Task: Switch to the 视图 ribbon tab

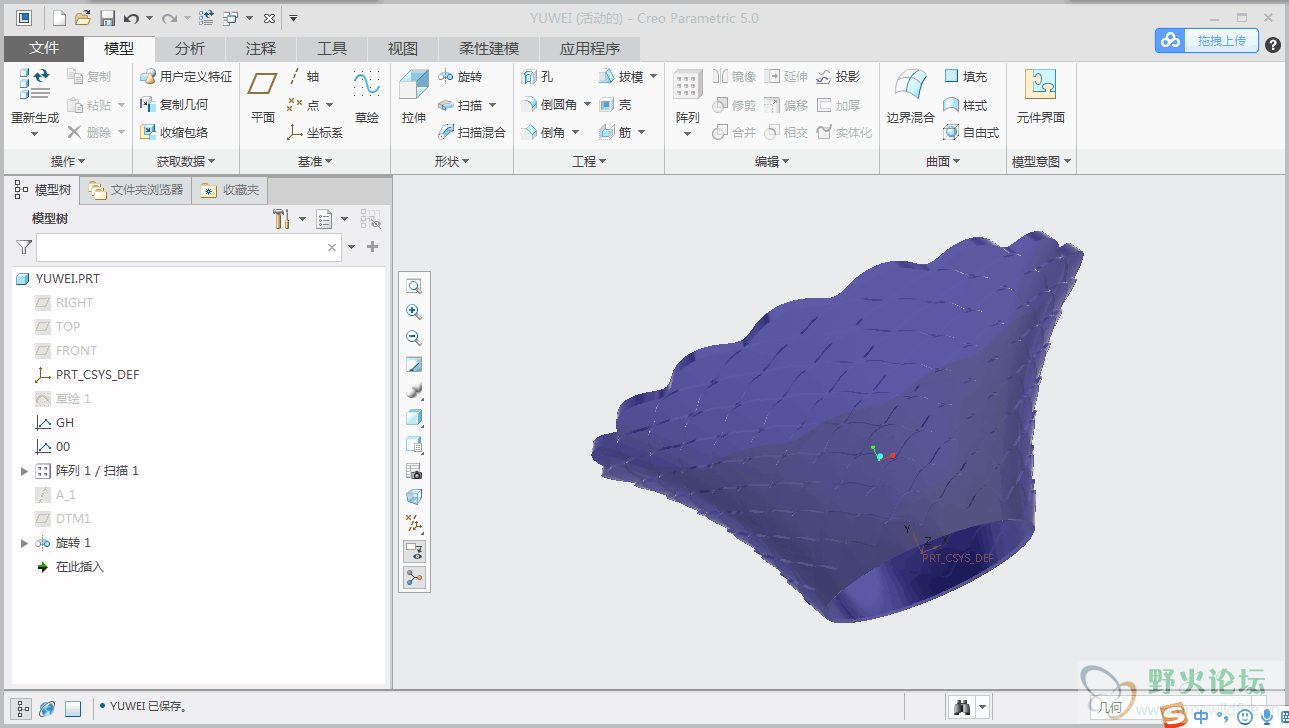Action: (x=403, y=48)
